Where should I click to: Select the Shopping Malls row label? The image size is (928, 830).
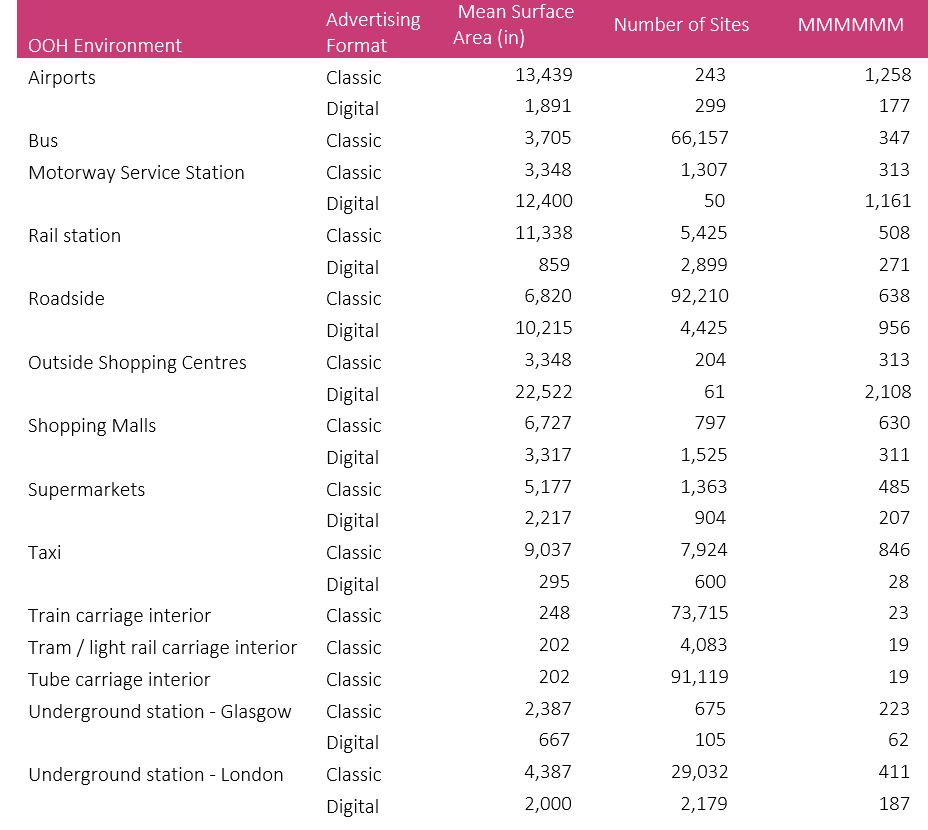[x=92, y=426]
